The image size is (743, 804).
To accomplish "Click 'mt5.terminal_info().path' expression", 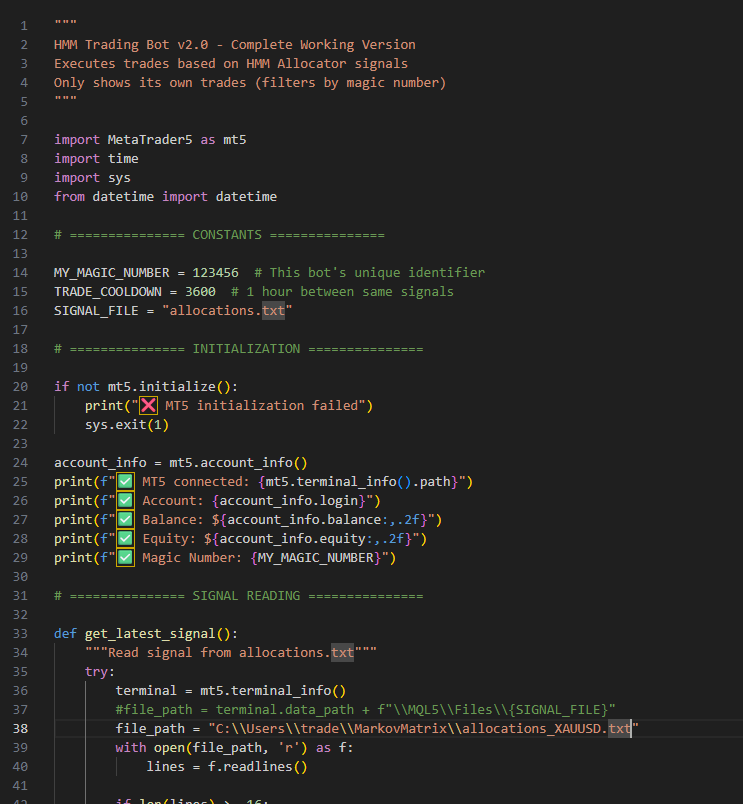I will pos(358,481).
